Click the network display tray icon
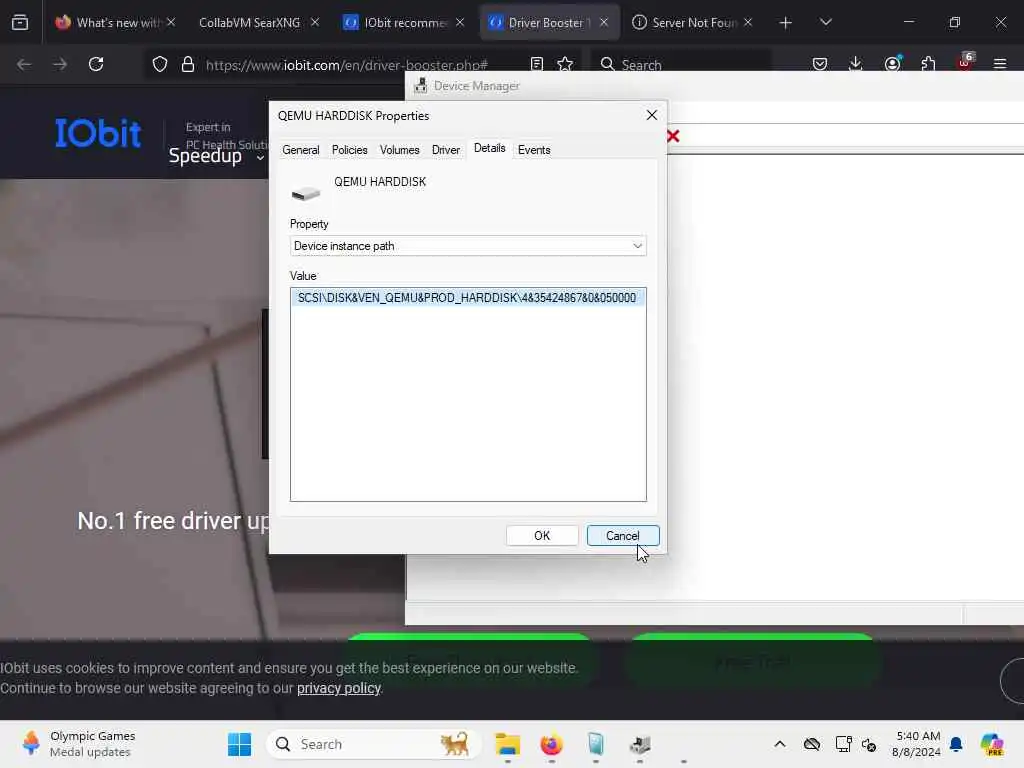The image size is (1024, 768). pyautogui.click(x=843, y=744)
